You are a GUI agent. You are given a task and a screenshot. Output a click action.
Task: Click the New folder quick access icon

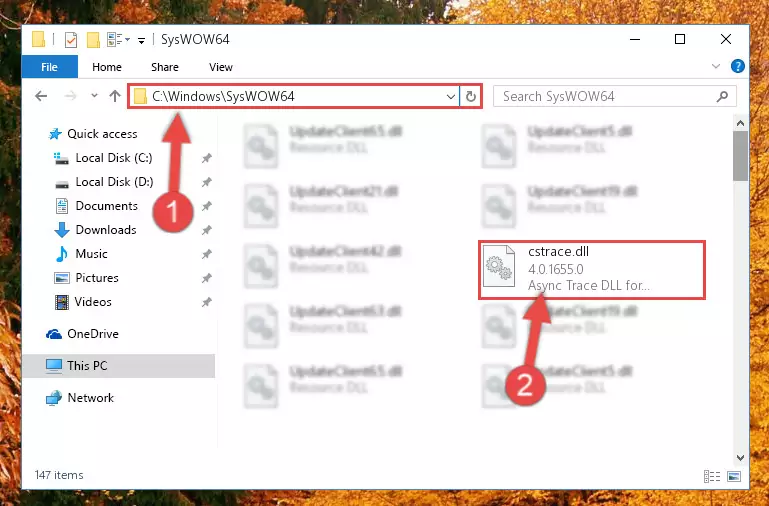(x=93, y=40)
